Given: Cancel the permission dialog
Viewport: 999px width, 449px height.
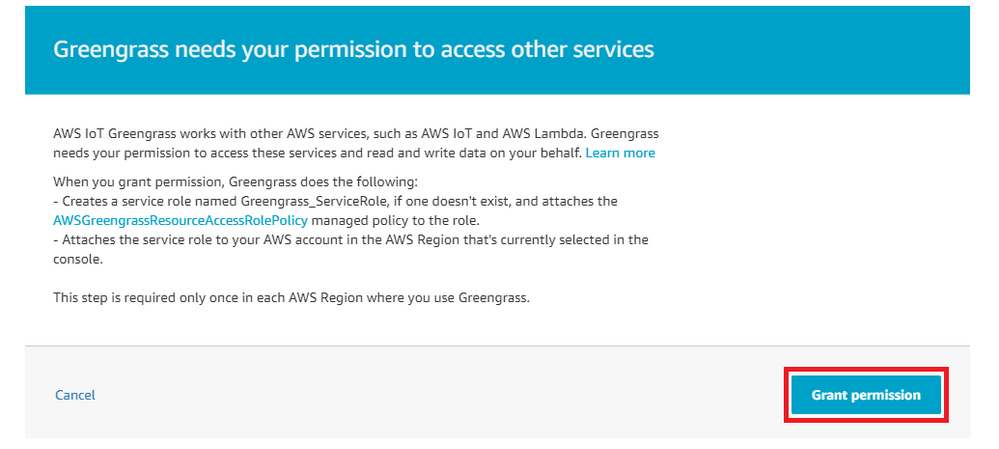Looking at the screenshot, I should [75, 395].
